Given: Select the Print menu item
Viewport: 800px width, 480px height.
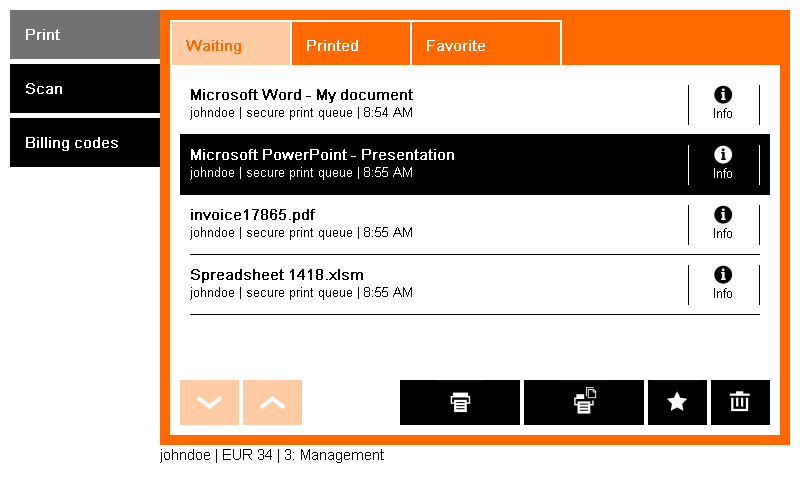Looking at the screenshot, I should click(84, 35).
